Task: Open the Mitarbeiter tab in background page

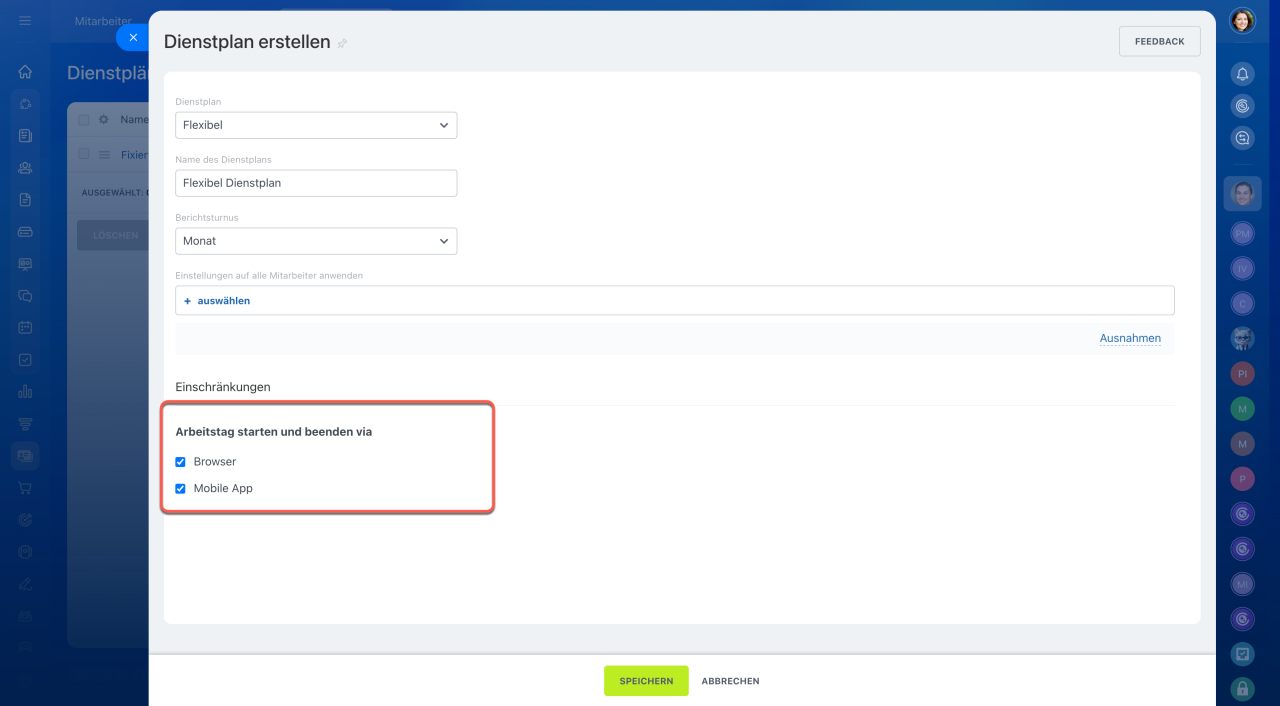Action: [x=102, y=21]
